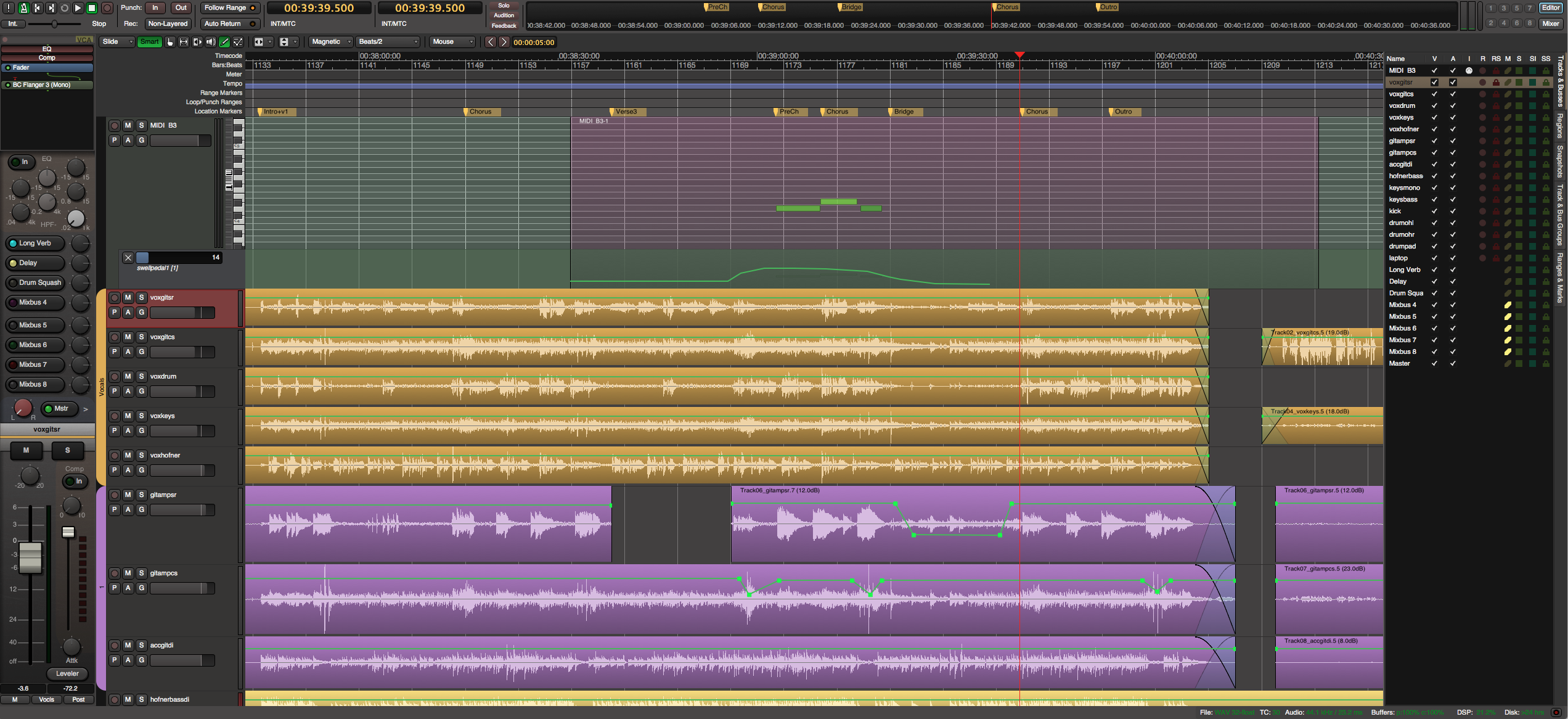Arm the global record button

107,8
